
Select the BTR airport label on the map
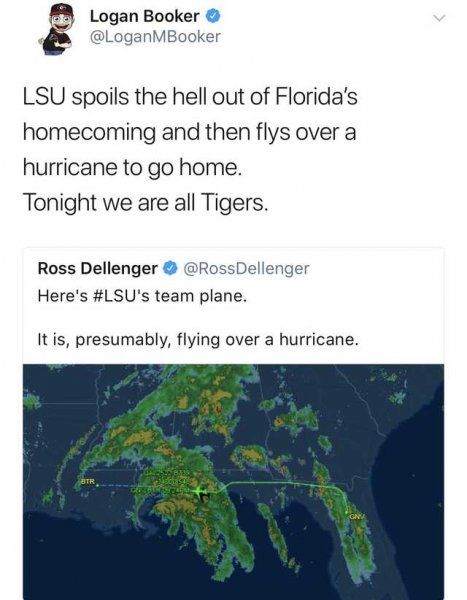point(87,480)
